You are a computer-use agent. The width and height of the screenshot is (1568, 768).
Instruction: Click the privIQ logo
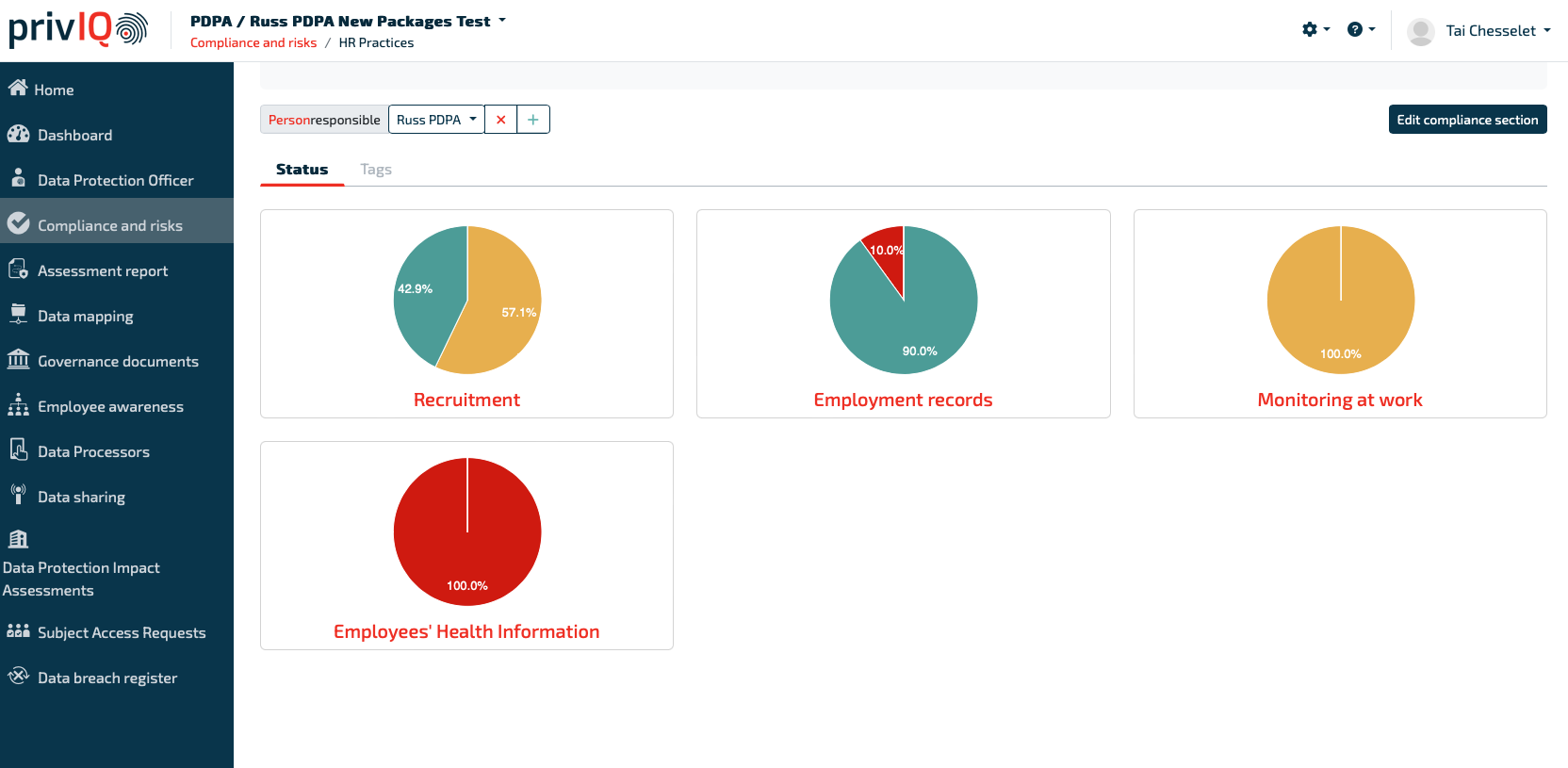click(x=78, y=29)
